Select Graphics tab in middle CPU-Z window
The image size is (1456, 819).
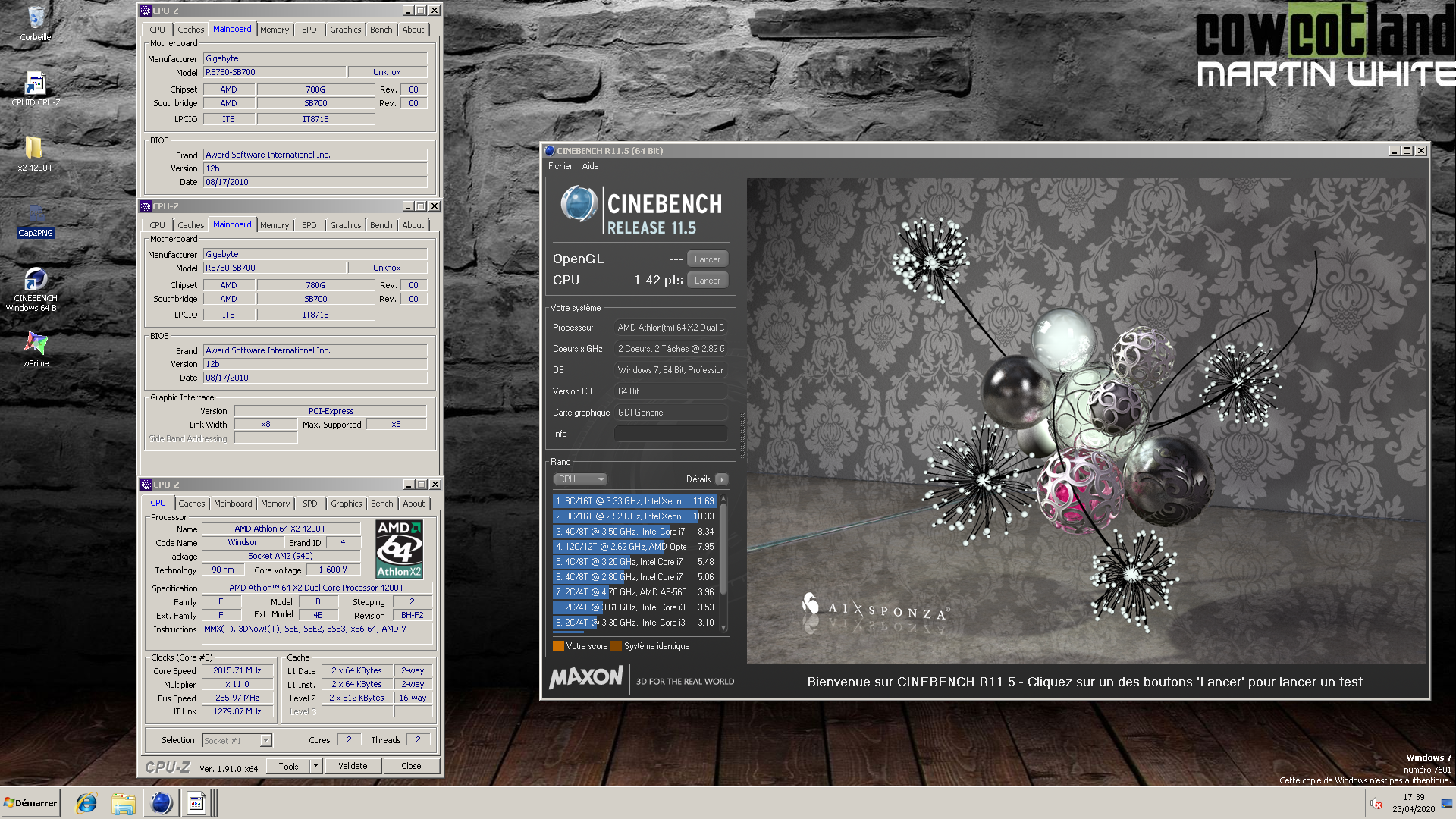pyautogui.click(x=346, y=225)
